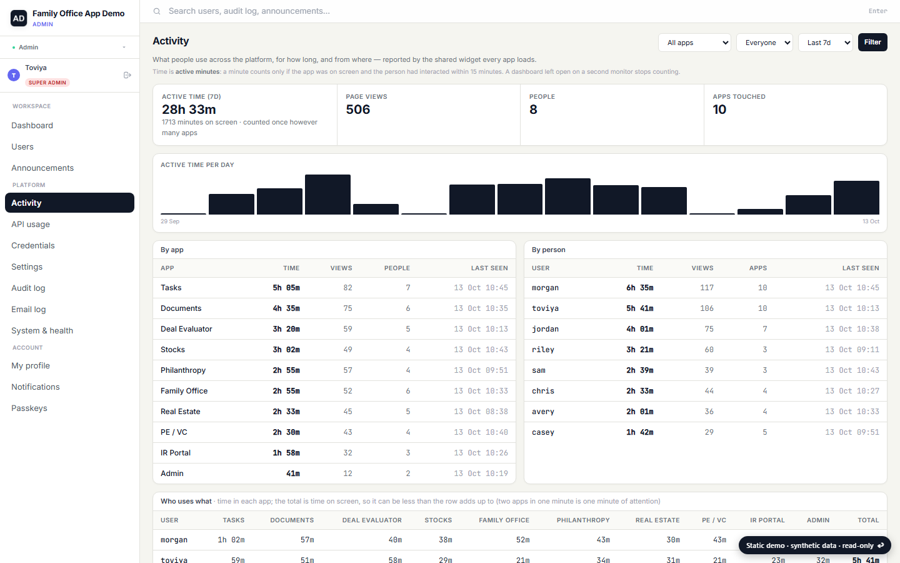
Task: Click user casey in By person
Action: (x=543, y=432)
